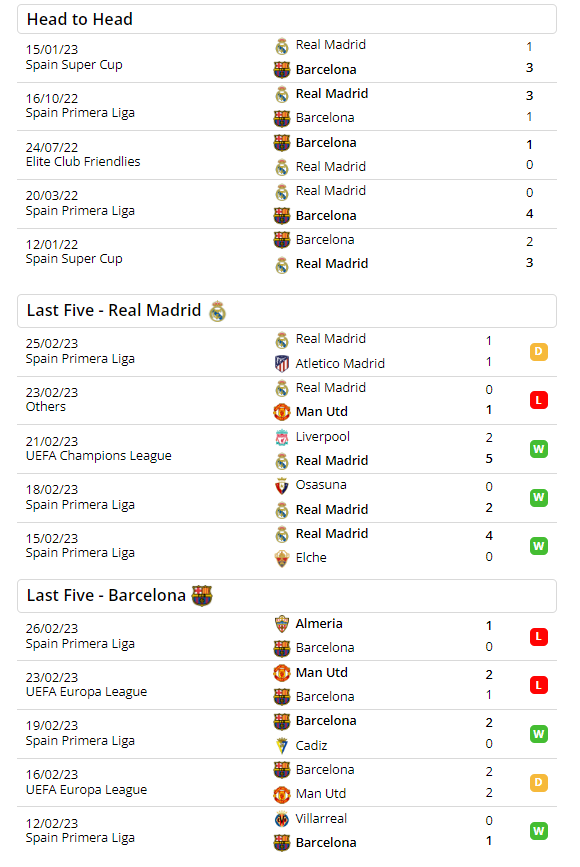Open the Head to Head section header
580x867 pixels.
click(x=287, y=19)
